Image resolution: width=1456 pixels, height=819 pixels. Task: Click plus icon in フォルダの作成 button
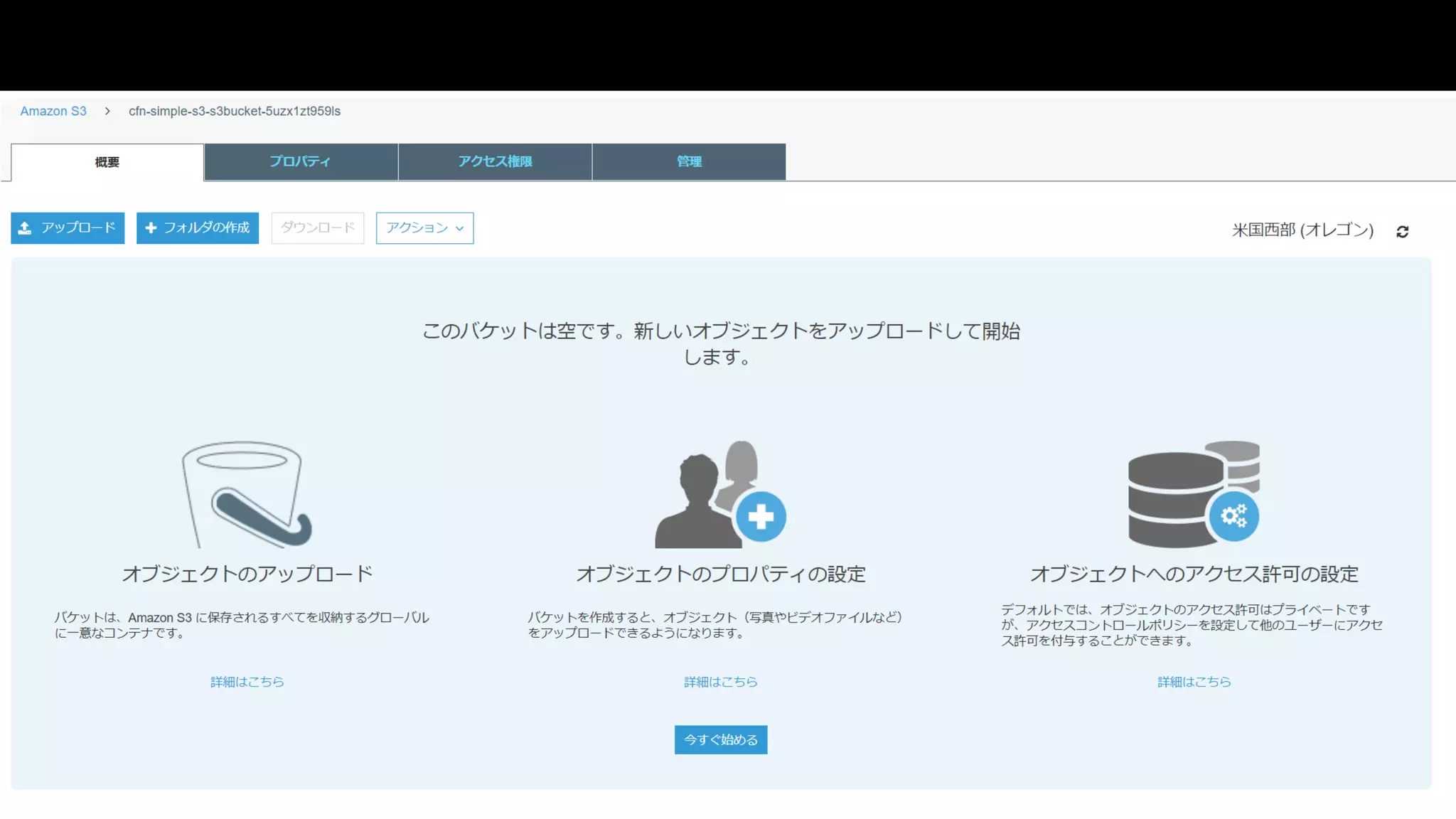tap(151, 228)
